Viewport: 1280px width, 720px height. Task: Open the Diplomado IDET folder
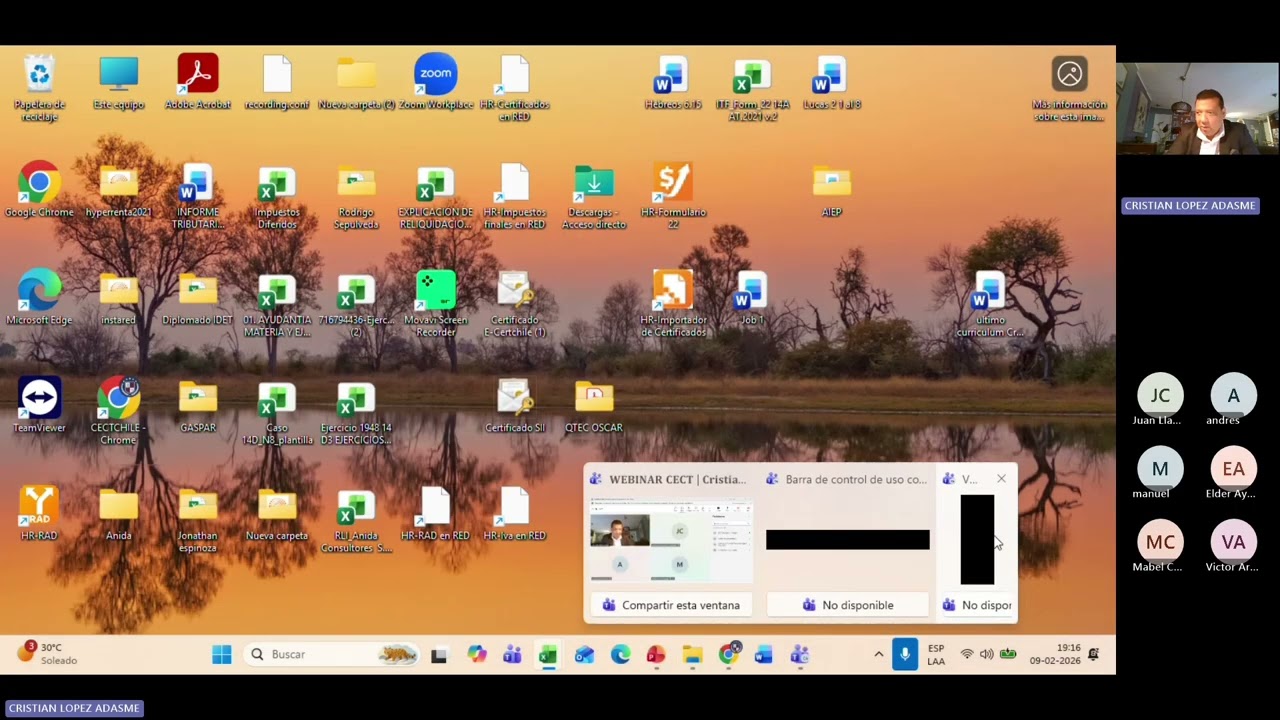tap(197, 298)
